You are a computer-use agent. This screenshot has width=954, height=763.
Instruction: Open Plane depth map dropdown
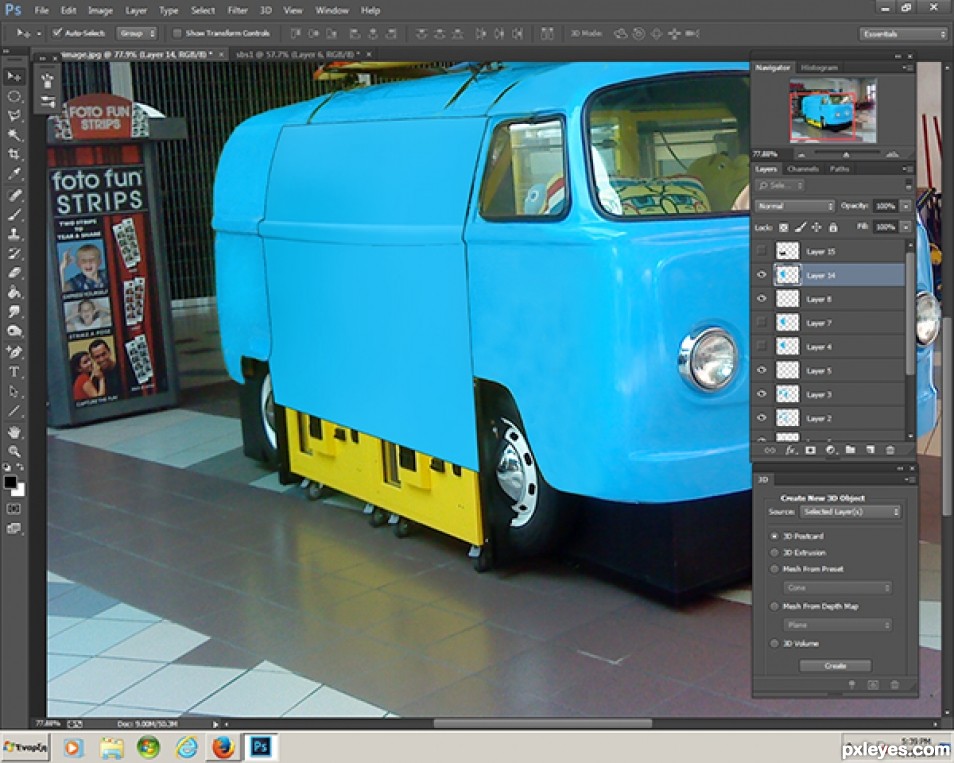pos(837,625)
